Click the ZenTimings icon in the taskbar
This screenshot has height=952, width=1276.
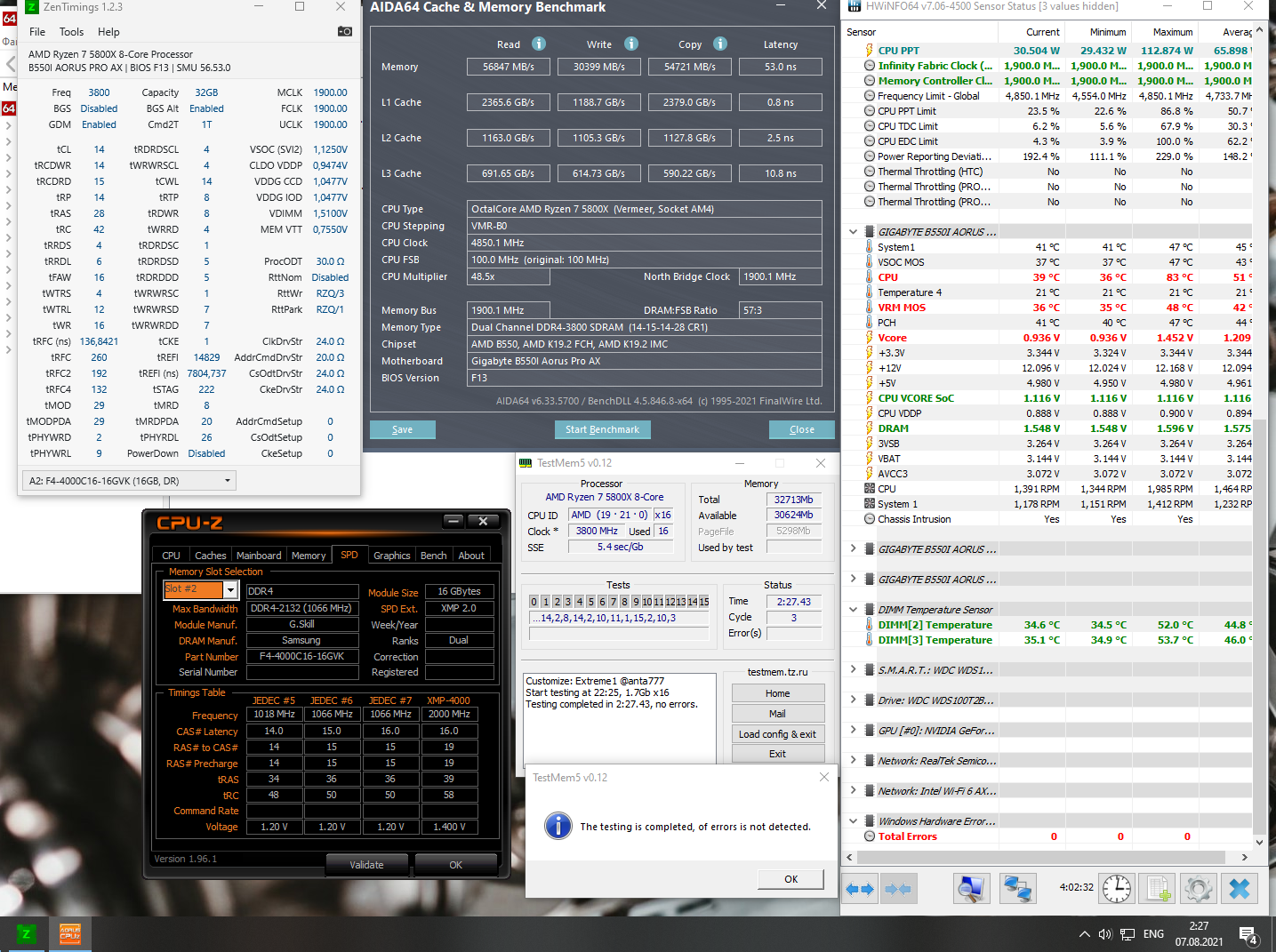[26, 934]
